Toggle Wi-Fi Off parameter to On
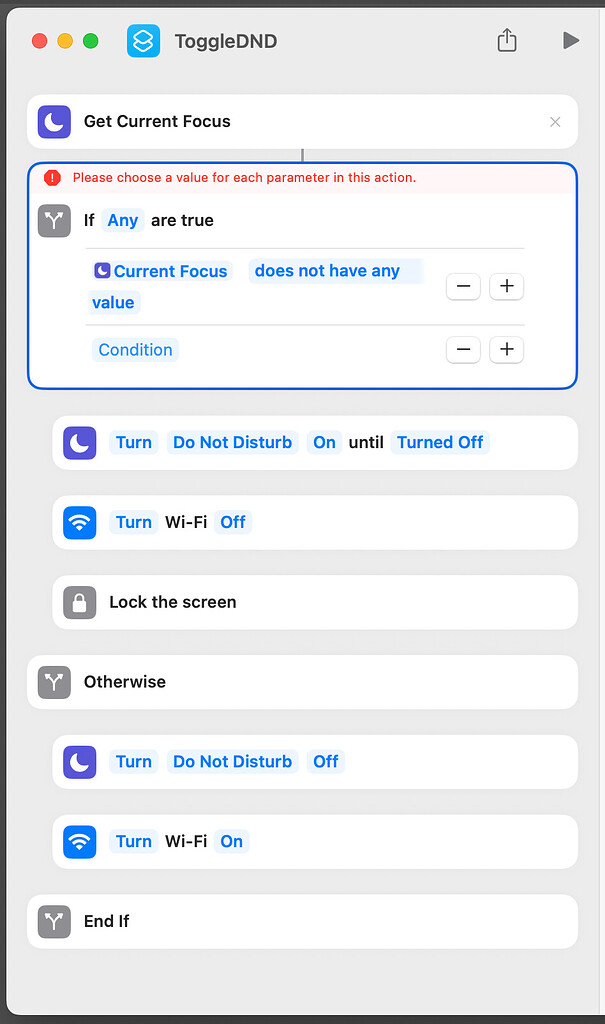The height and width of the screenshot is (1024, 605). [x=232, y=522]
